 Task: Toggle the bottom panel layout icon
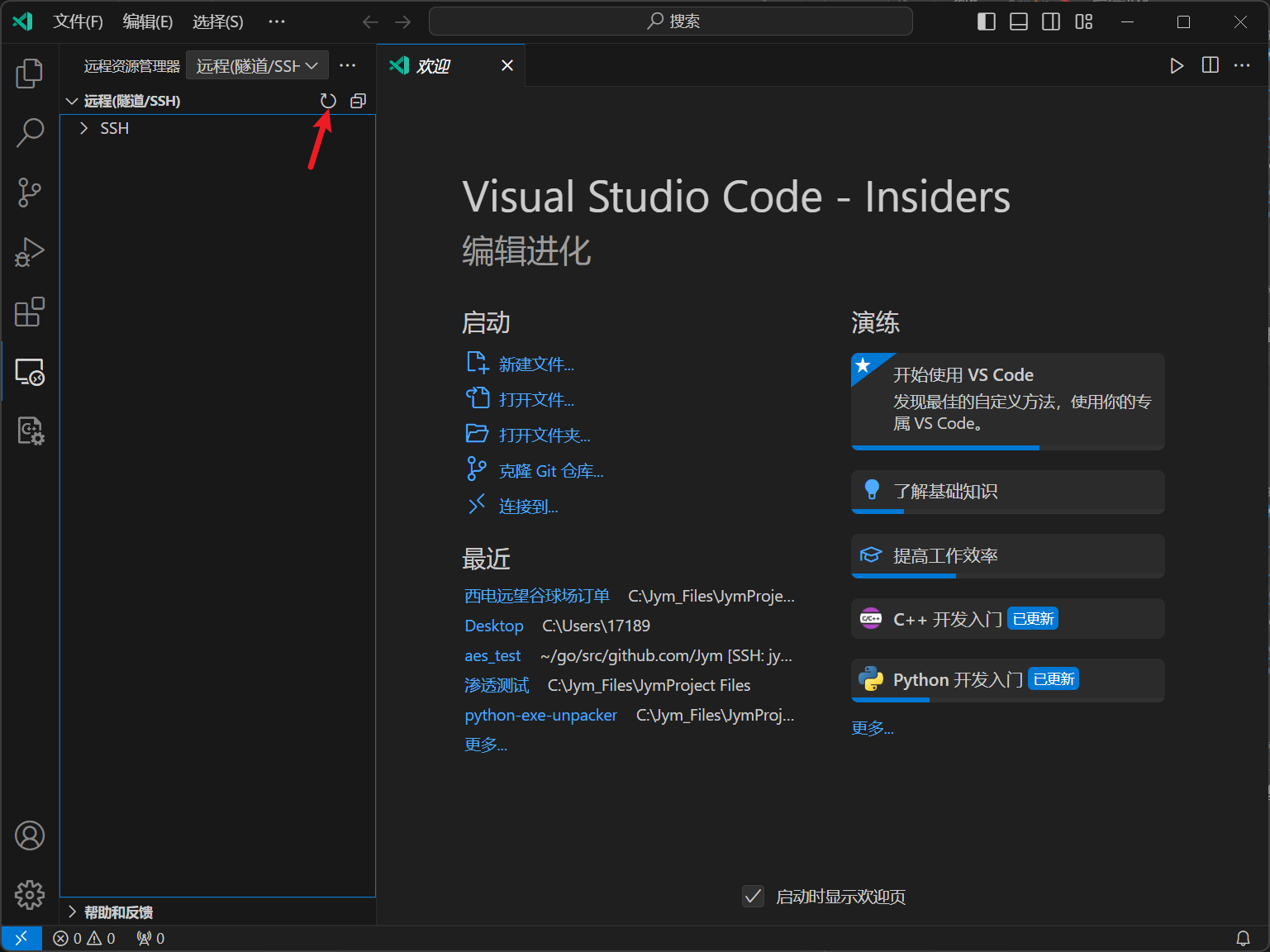tap(1019, 21)
